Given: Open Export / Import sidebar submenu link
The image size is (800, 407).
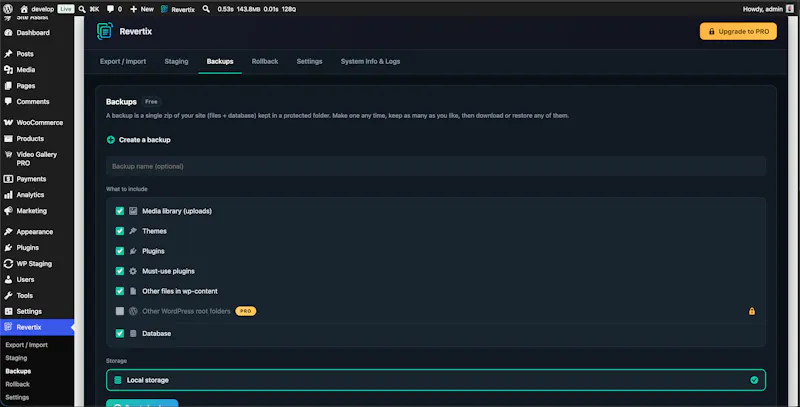Looking at the screenshot, I should [27, 345].
